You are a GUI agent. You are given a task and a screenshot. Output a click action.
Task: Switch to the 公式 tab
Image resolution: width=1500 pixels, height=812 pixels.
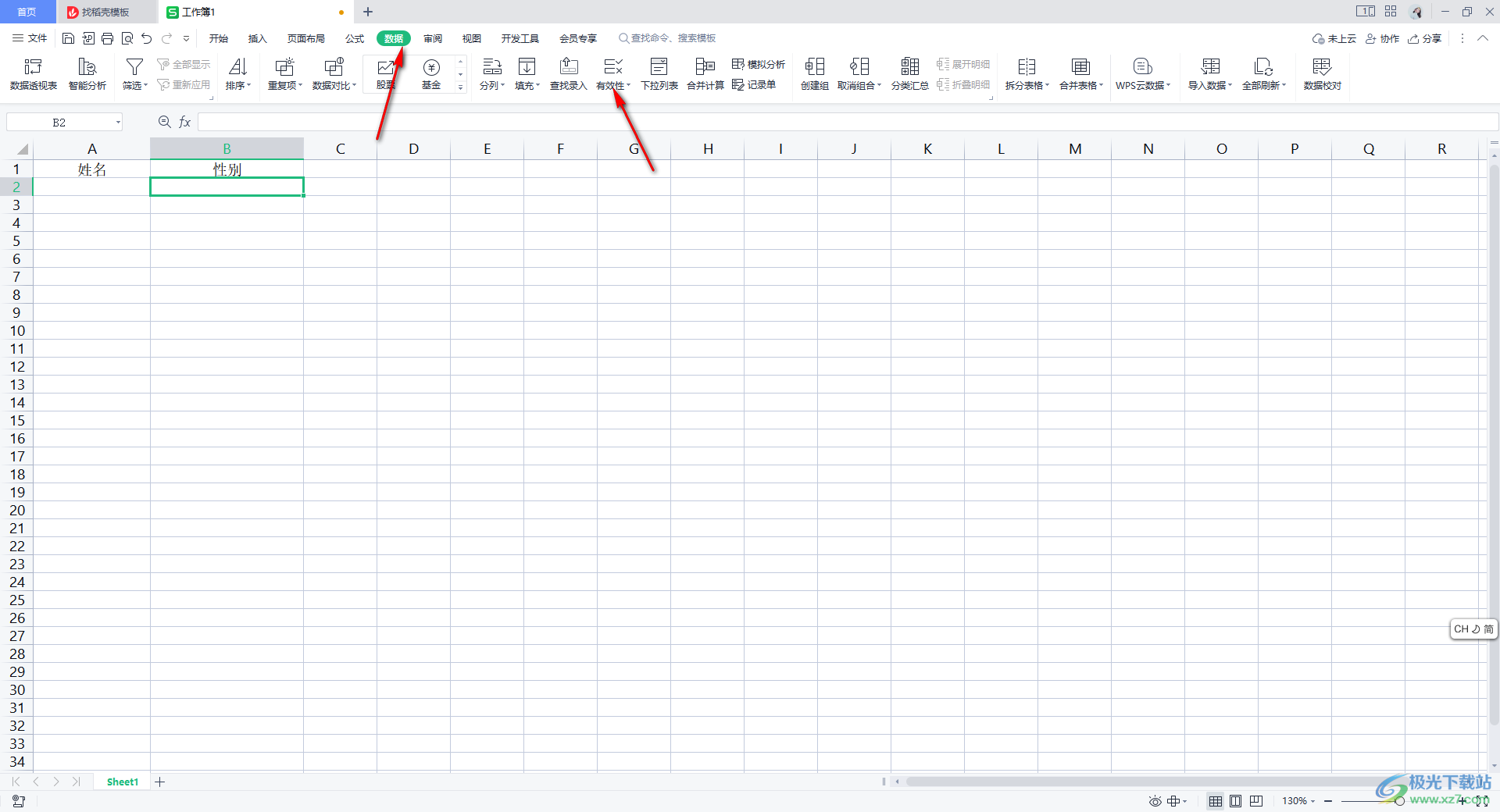[x=355, y=38]
